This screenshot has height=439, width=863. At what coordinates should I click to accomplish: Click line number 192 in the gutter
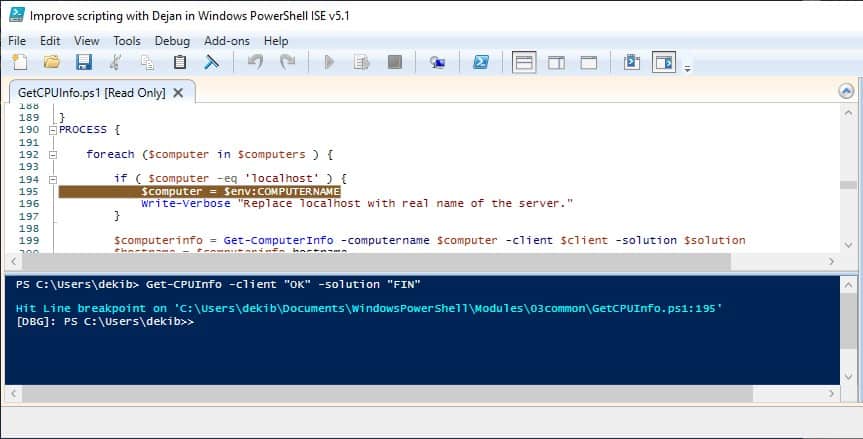[x=29, y=155]
